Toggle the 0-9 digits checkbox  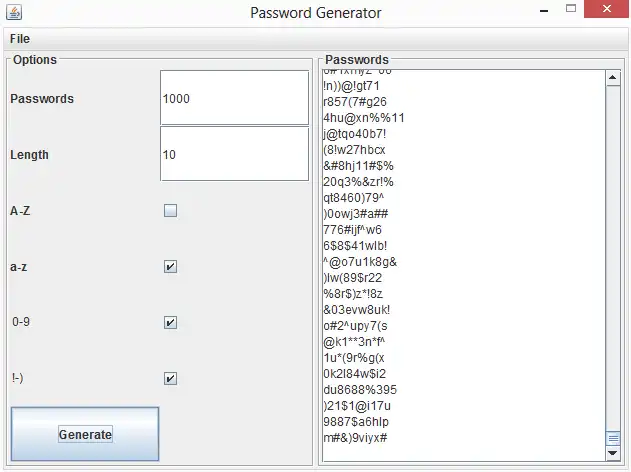[x=170, y=323]
